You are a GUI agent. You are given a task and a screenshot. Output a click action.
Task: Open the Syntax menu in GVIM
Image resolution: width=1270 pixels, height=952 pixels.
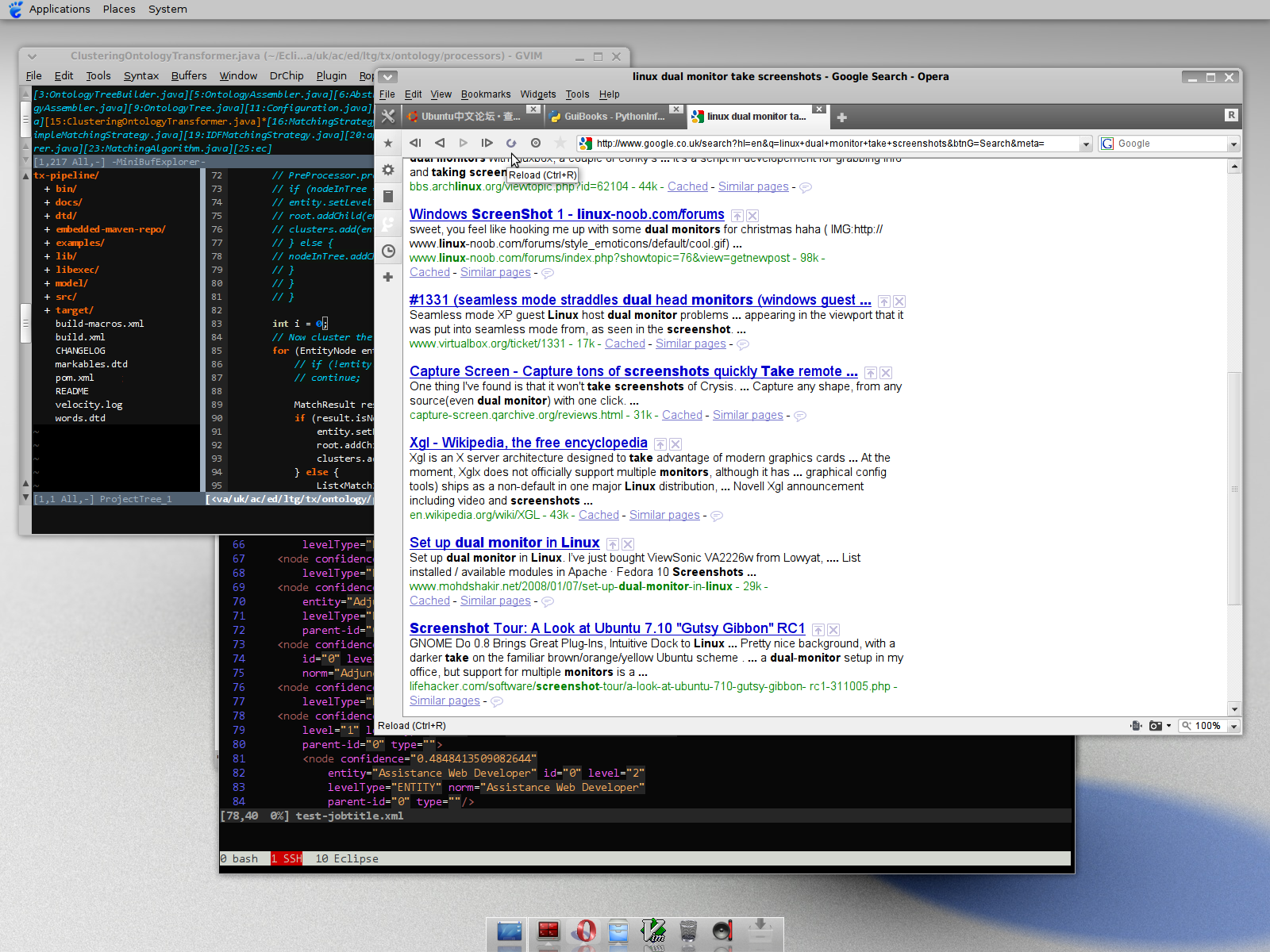click(x=141, y=76)
